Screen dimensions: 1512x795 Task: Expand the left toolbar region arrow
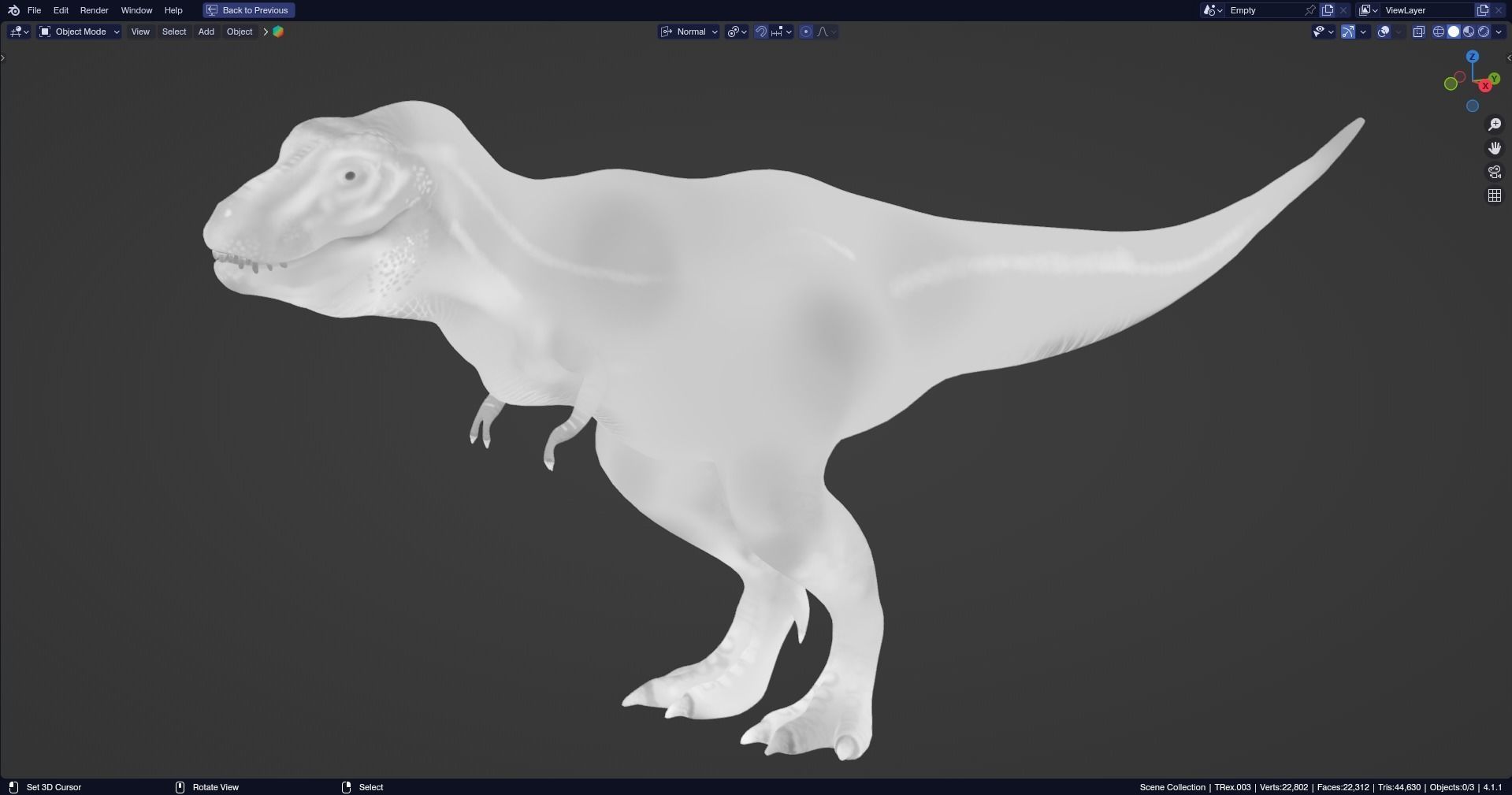(x=3, y=58)
